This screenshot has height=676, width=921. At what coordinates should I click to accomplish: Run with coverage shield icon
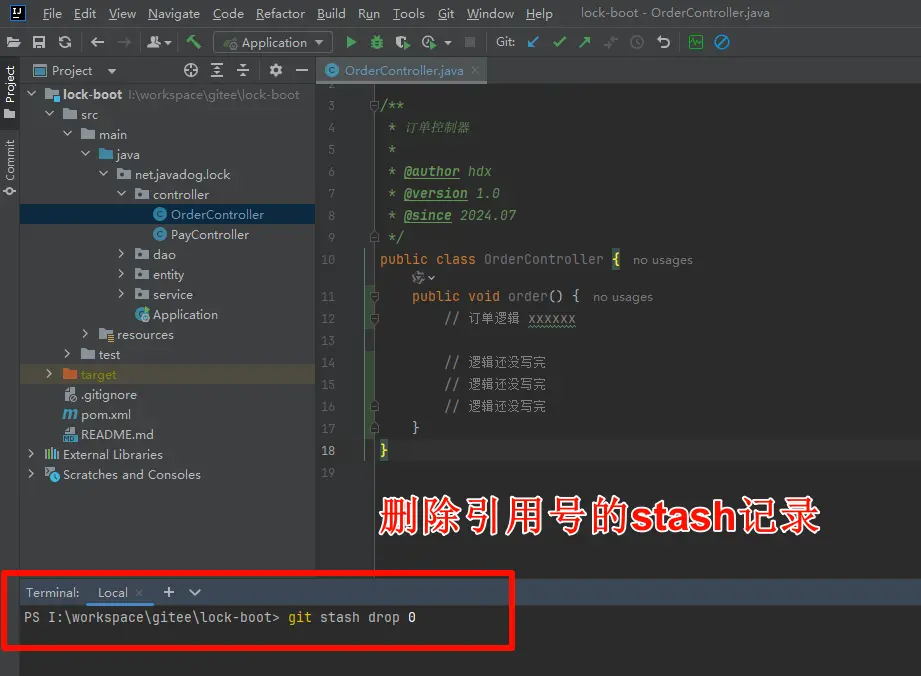402,42
